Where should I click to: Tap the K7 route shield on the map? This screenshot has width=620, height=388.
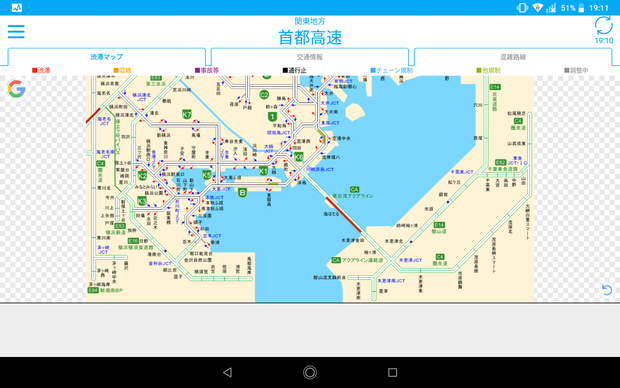tap(187, 114)
